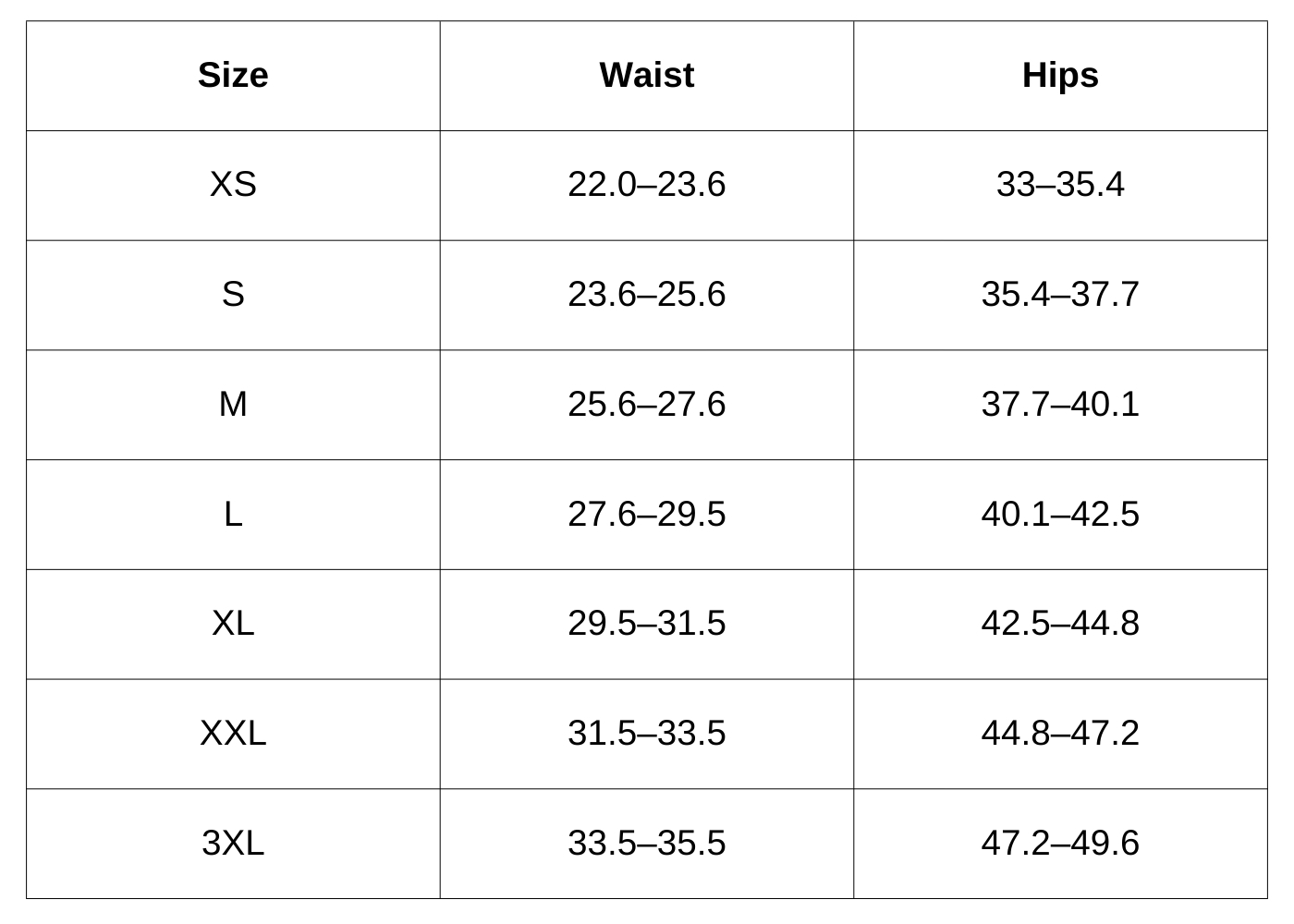Image resolution: width=1294 pixels, height=924 pixels.
Task: Select the 3XL size cell
Action: 233,844
